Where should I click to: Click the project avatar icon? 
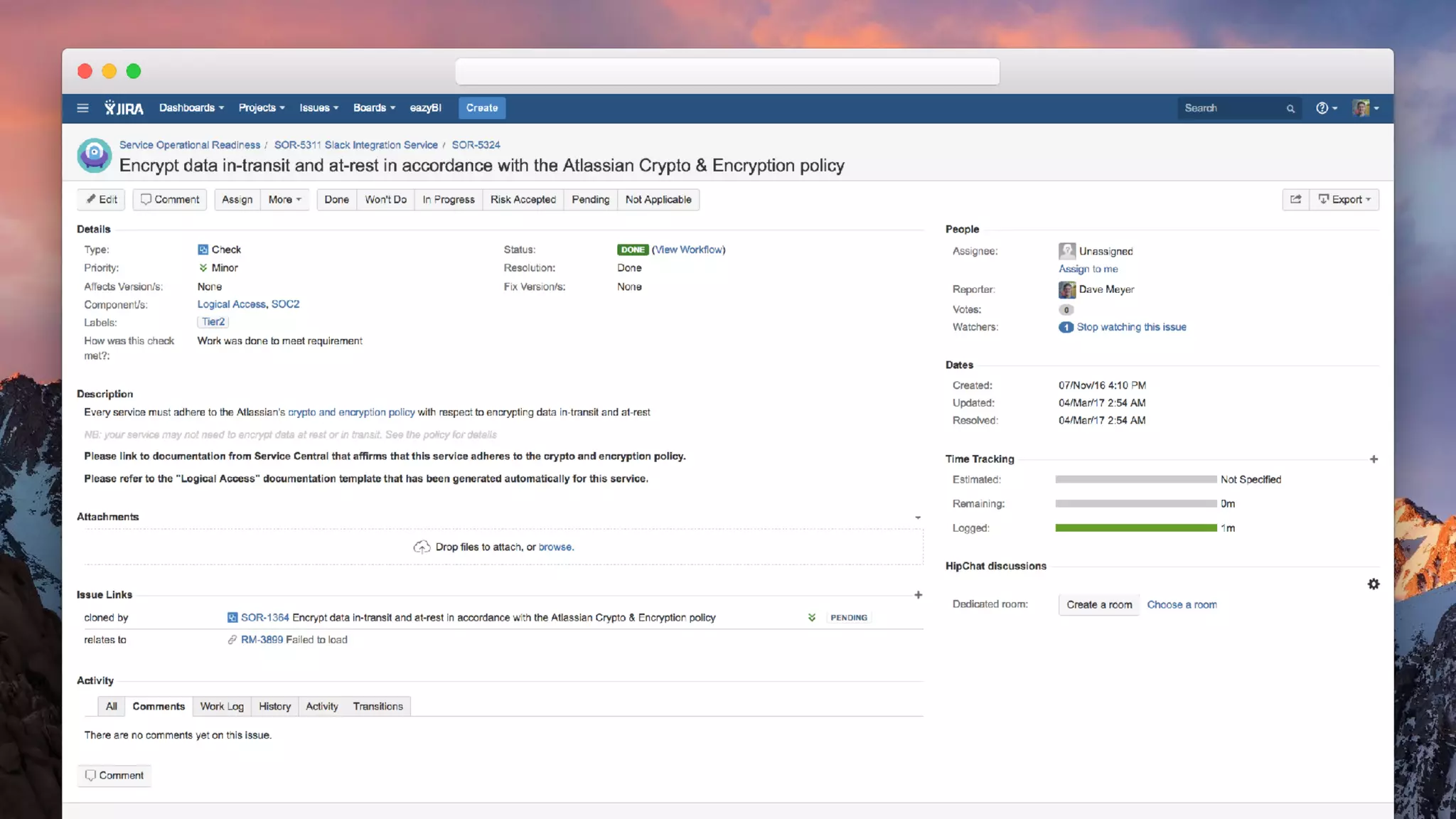click(x=95, y=156)
